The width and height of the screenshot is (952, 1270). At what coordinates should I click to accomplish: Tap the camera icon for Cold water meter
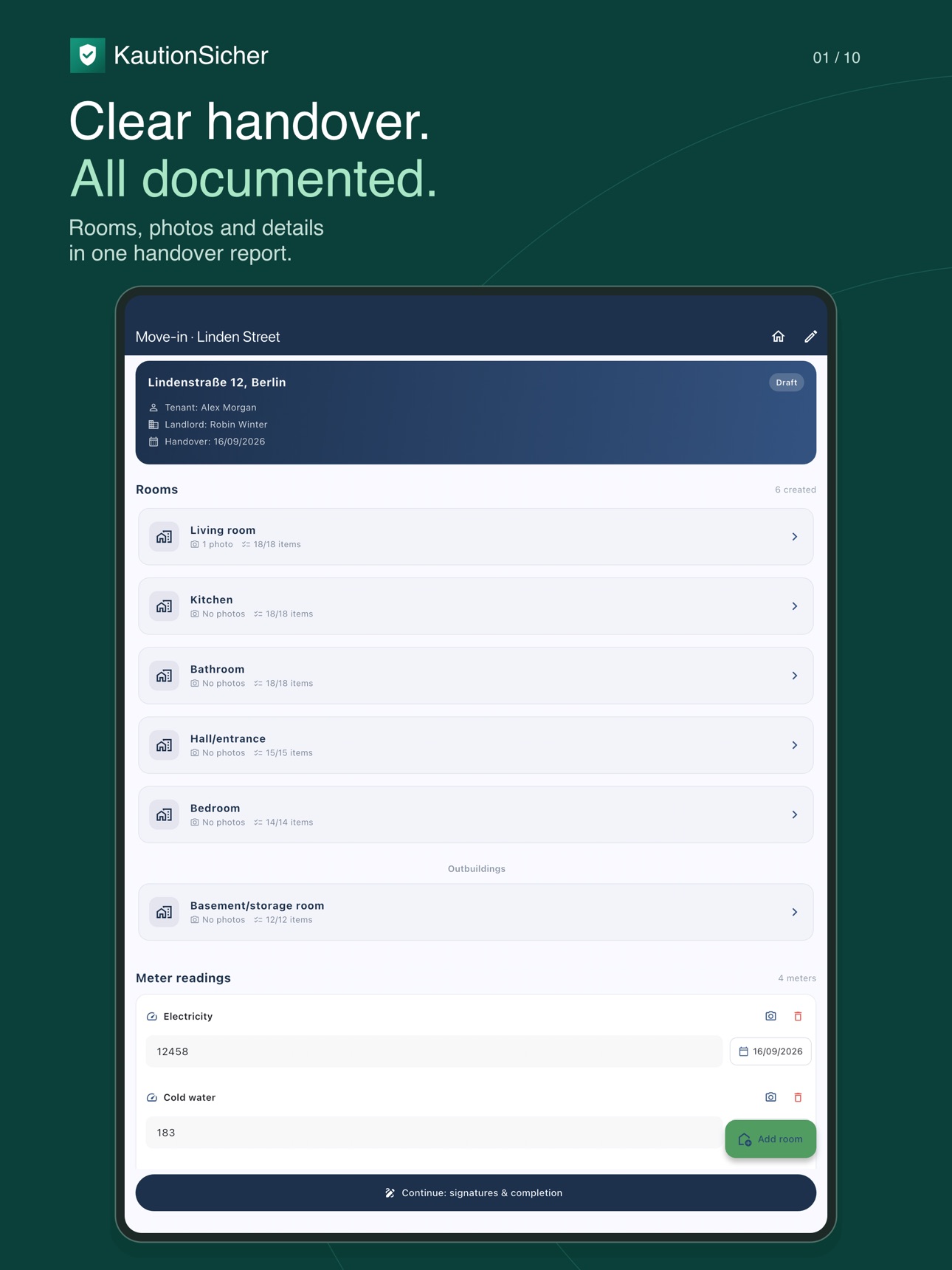point(770,1097)
